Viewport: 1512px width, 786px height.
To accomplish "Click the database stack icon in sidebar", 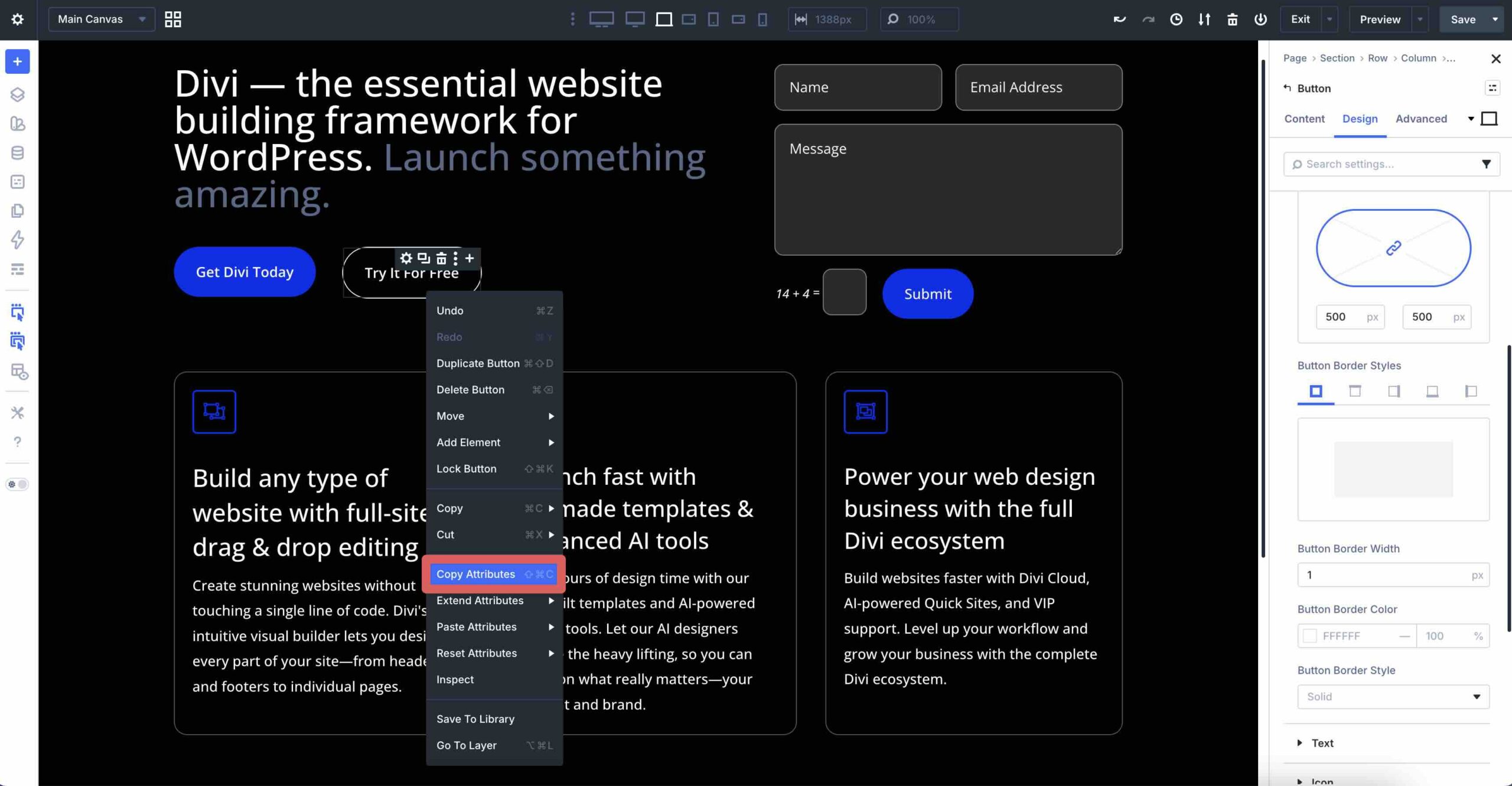I will click(x=18, y=152).
